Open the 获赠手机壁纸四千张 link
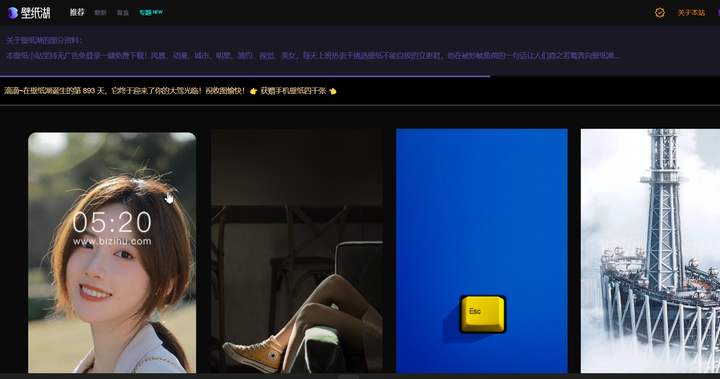Viewport: 720px width, 379px height. pyautogui.click(x=293, y=91)
